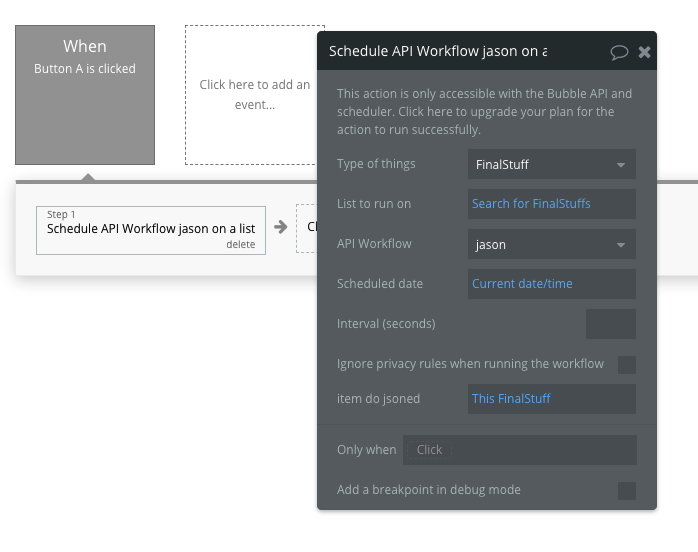Focus the Interval (seconds) input box
Viewport: 698px width, 552px height.
click(611, 324)
